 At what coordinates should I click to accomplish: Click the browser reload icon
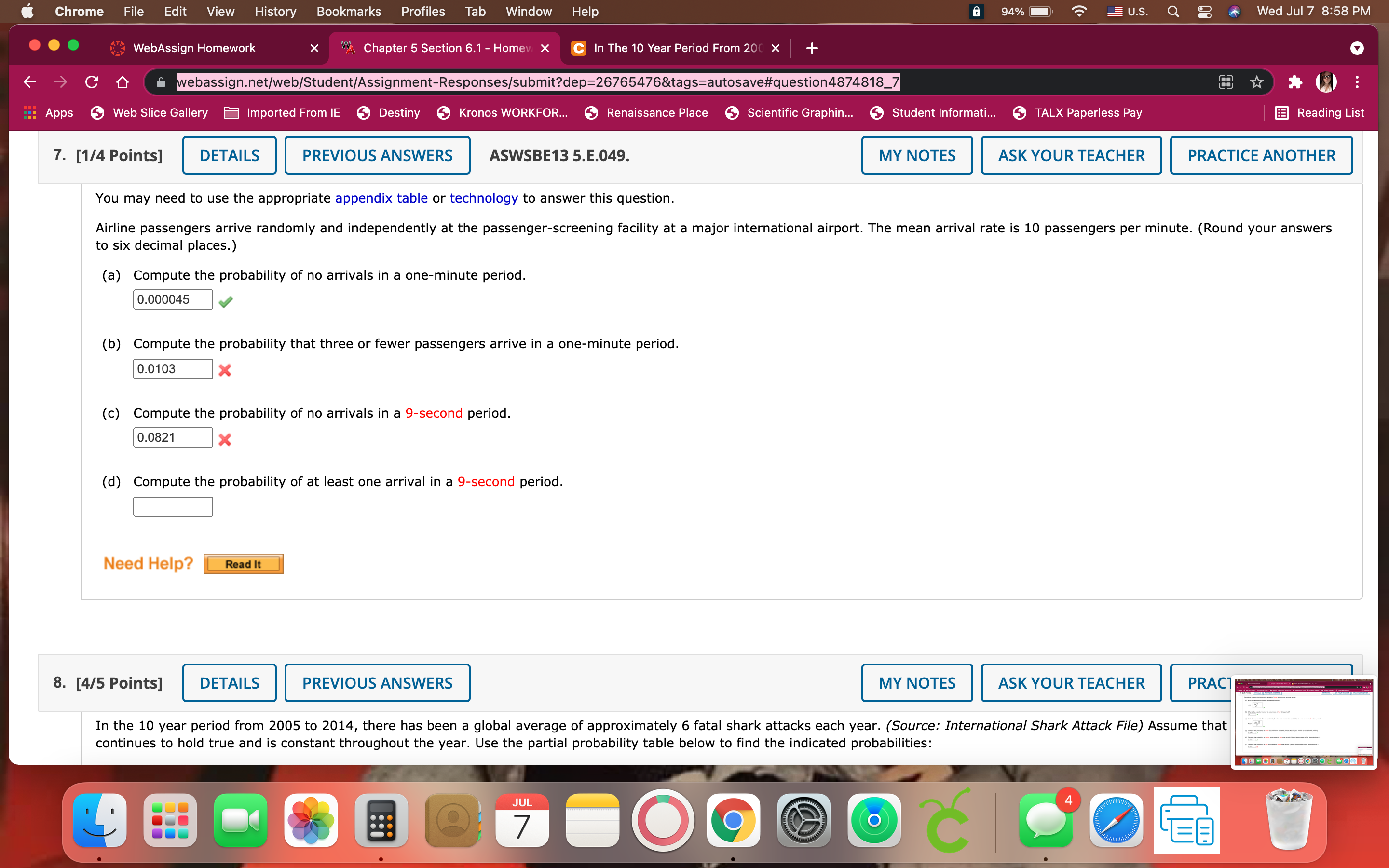click(x=92, y=82)
